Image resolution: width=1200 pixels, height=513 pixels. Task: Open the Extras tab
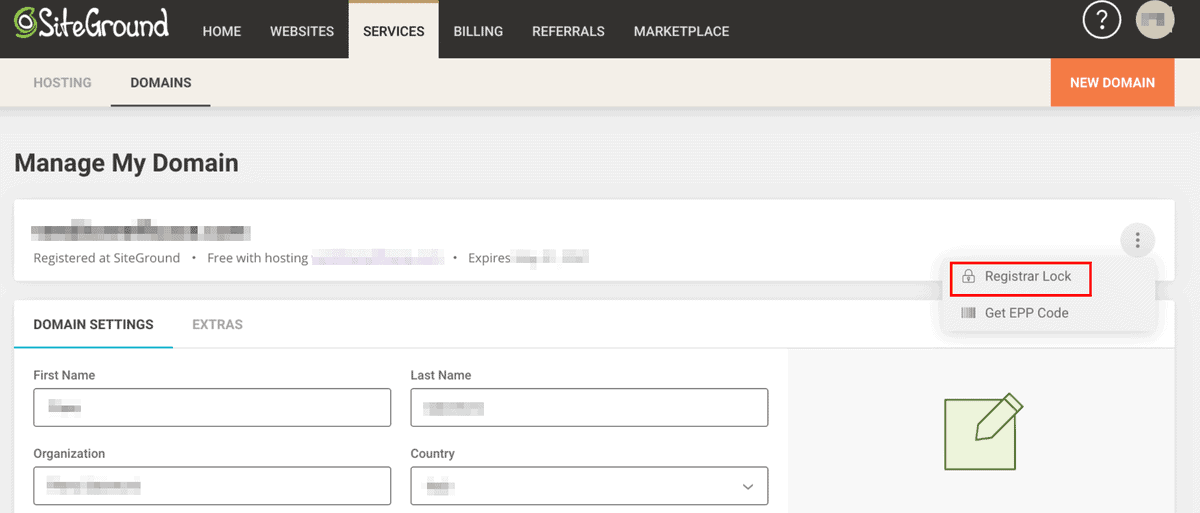(217, 324)
